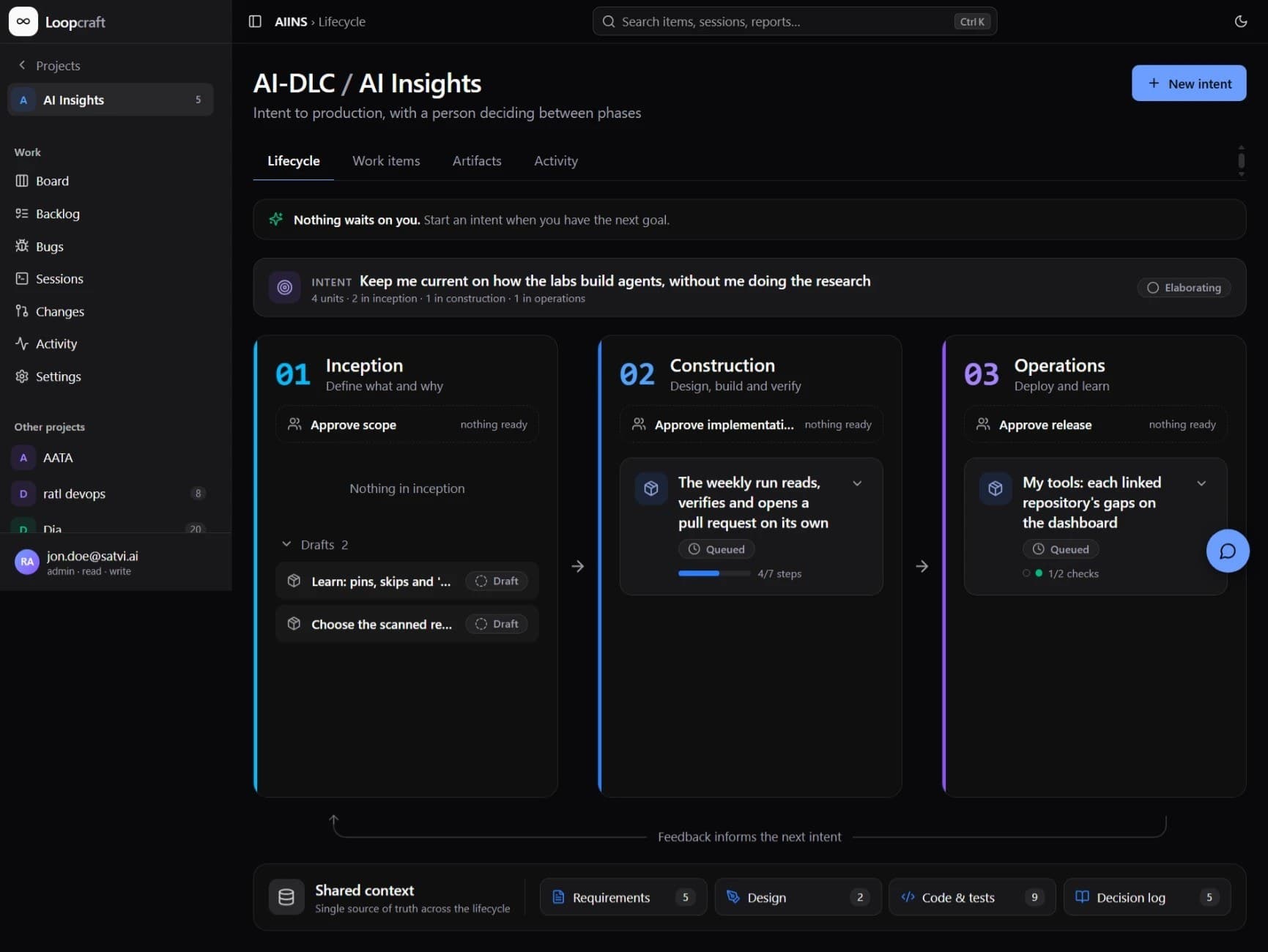Open the Sessions icon
The image size is (1268, 952).
(x=22, y=278)
